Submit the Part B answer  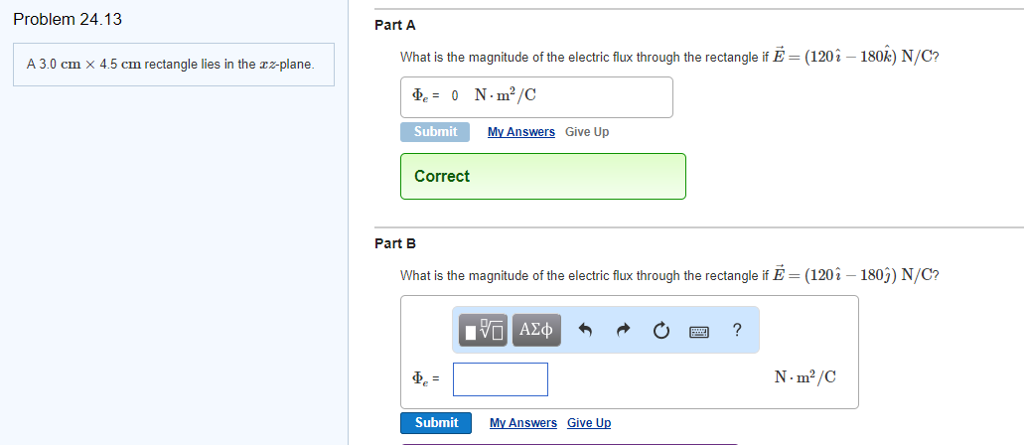coord(436,423)
